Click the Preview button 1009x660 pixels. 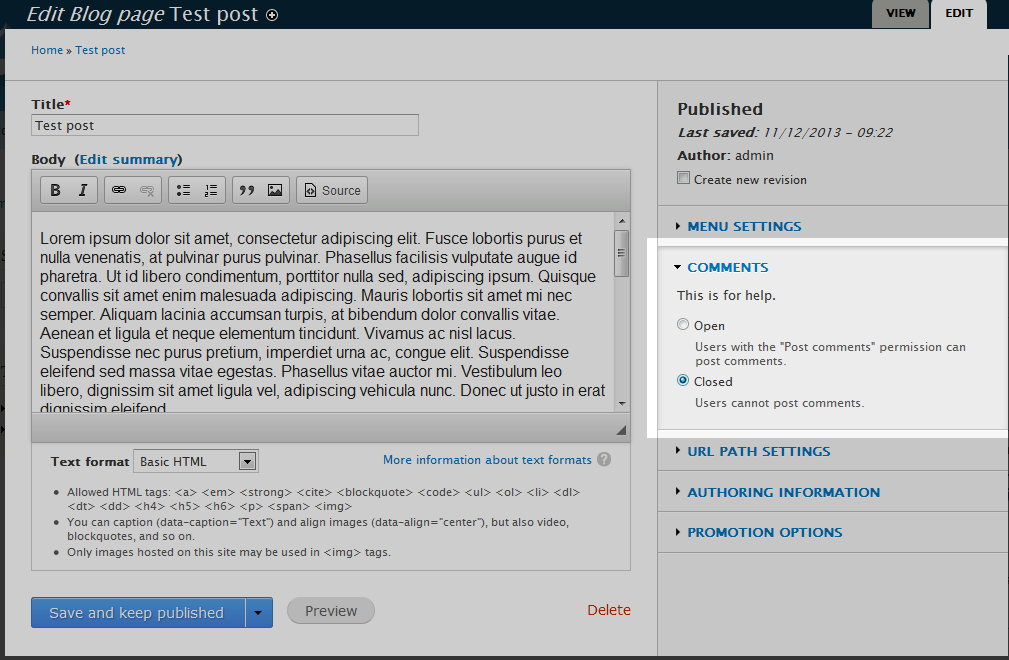[331, 610]
